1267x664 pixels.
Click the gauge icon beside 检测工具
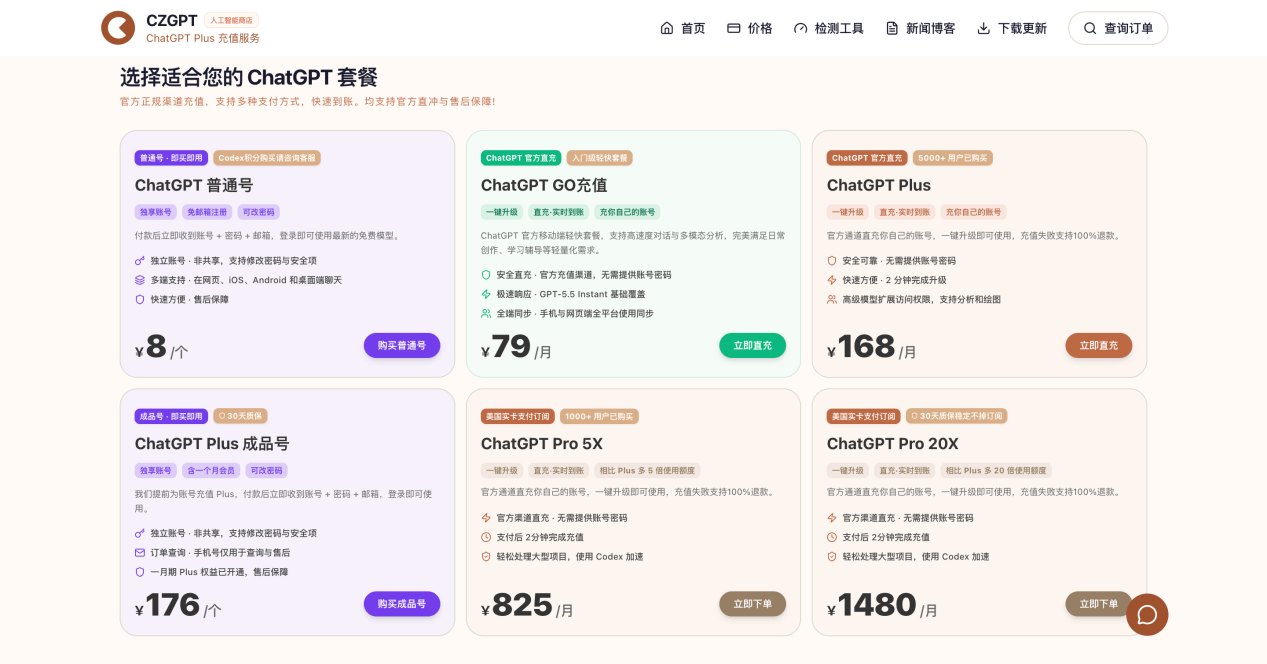point(801,28)
